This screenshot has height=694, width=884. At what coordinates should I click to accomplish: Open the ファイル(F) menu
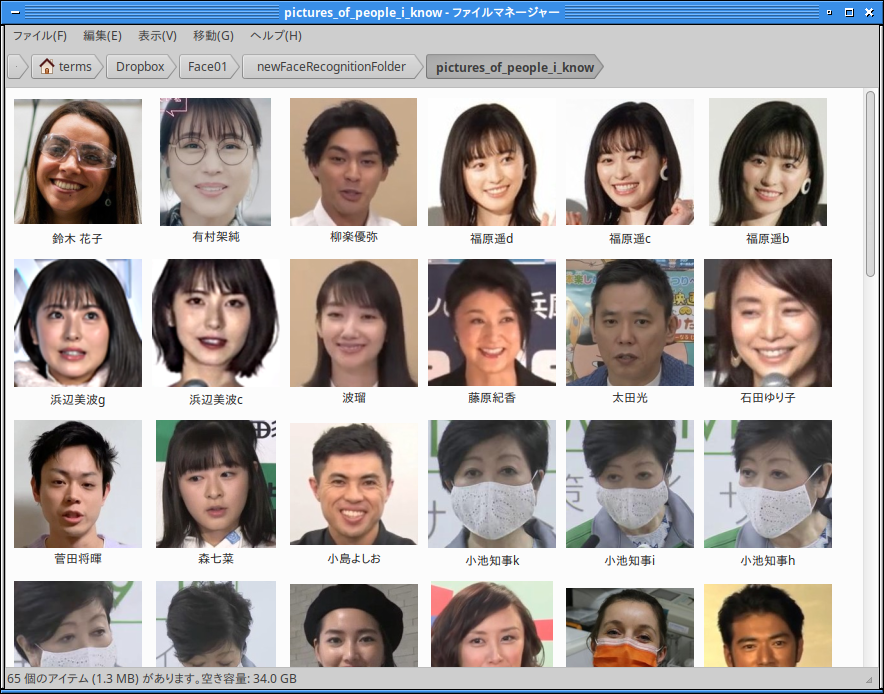tap(39, 36)
